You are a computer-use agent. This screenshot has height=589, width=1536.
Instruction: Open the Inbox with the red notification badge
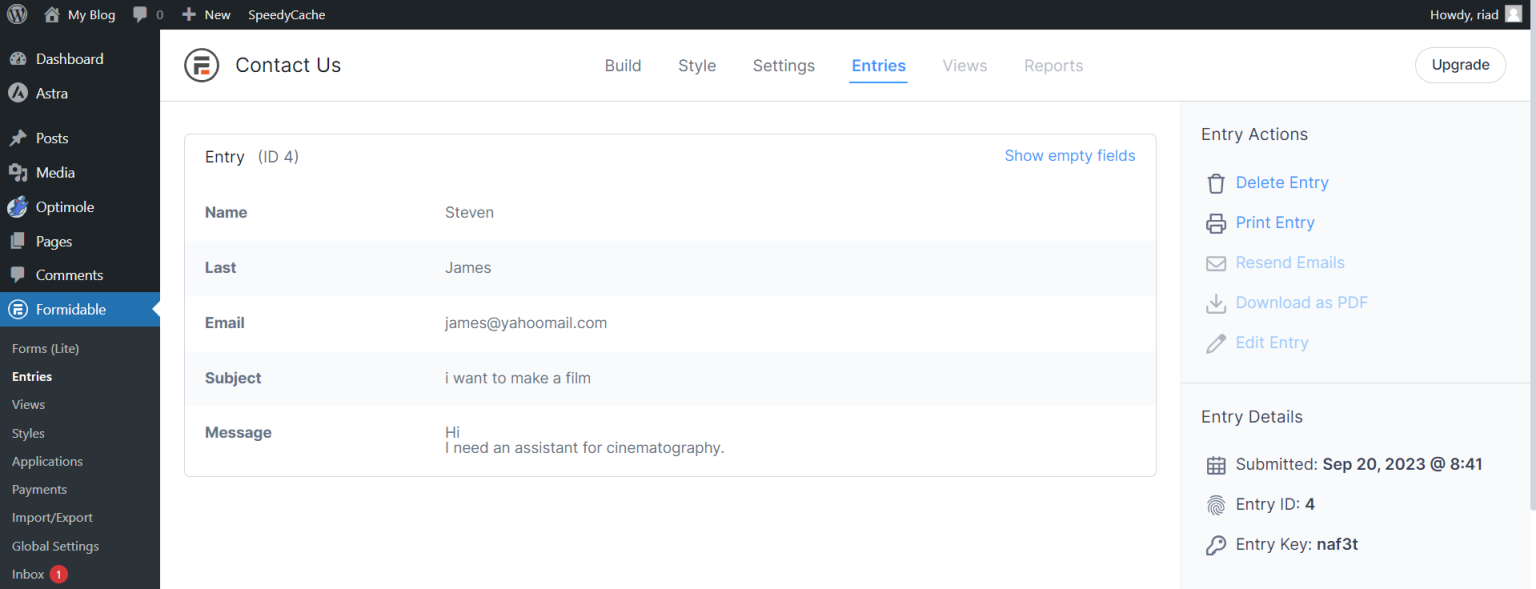(x=32, y=574)
